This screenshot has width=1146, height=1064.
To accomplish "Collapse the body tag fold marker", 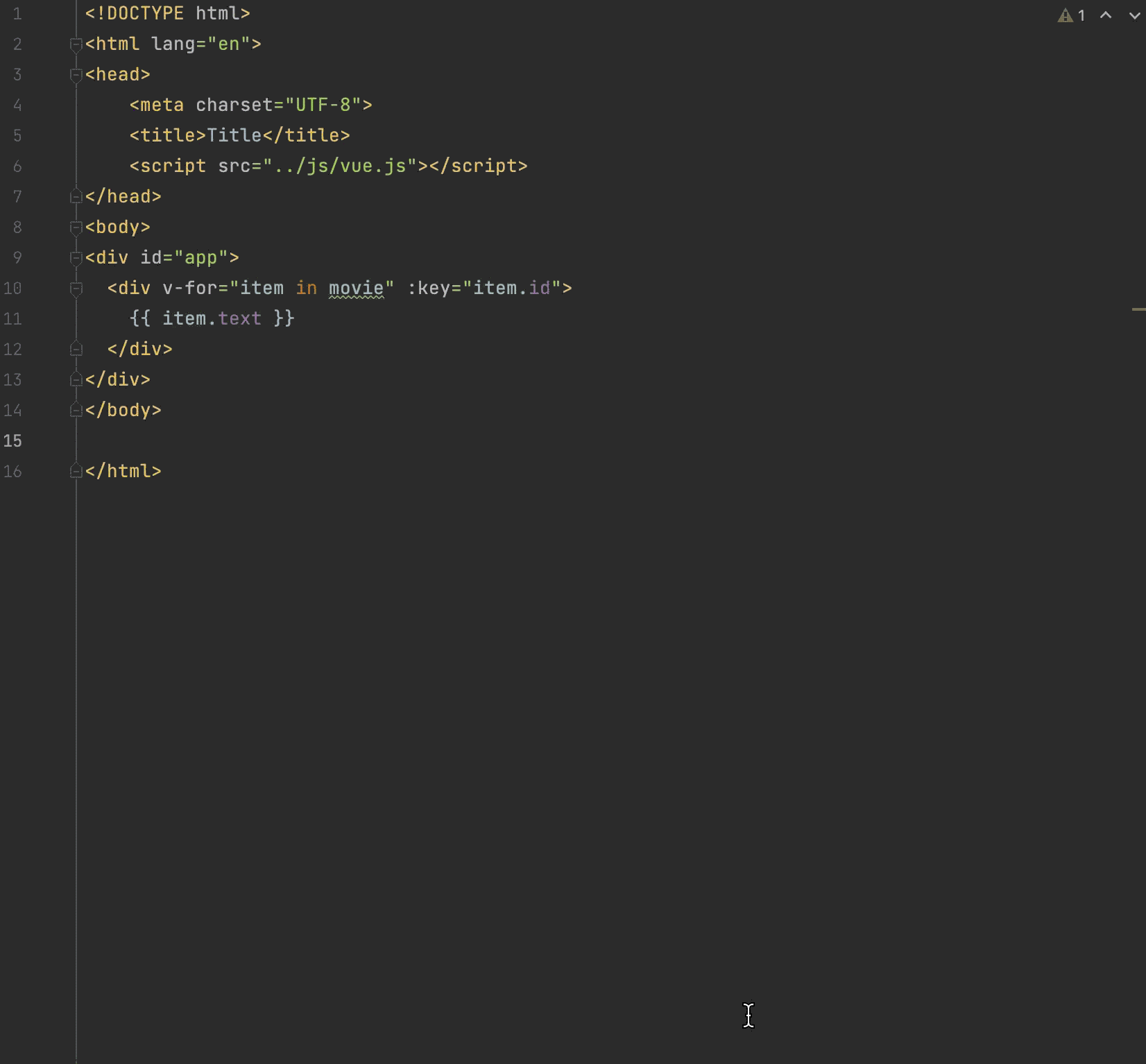I will point(76,228).
